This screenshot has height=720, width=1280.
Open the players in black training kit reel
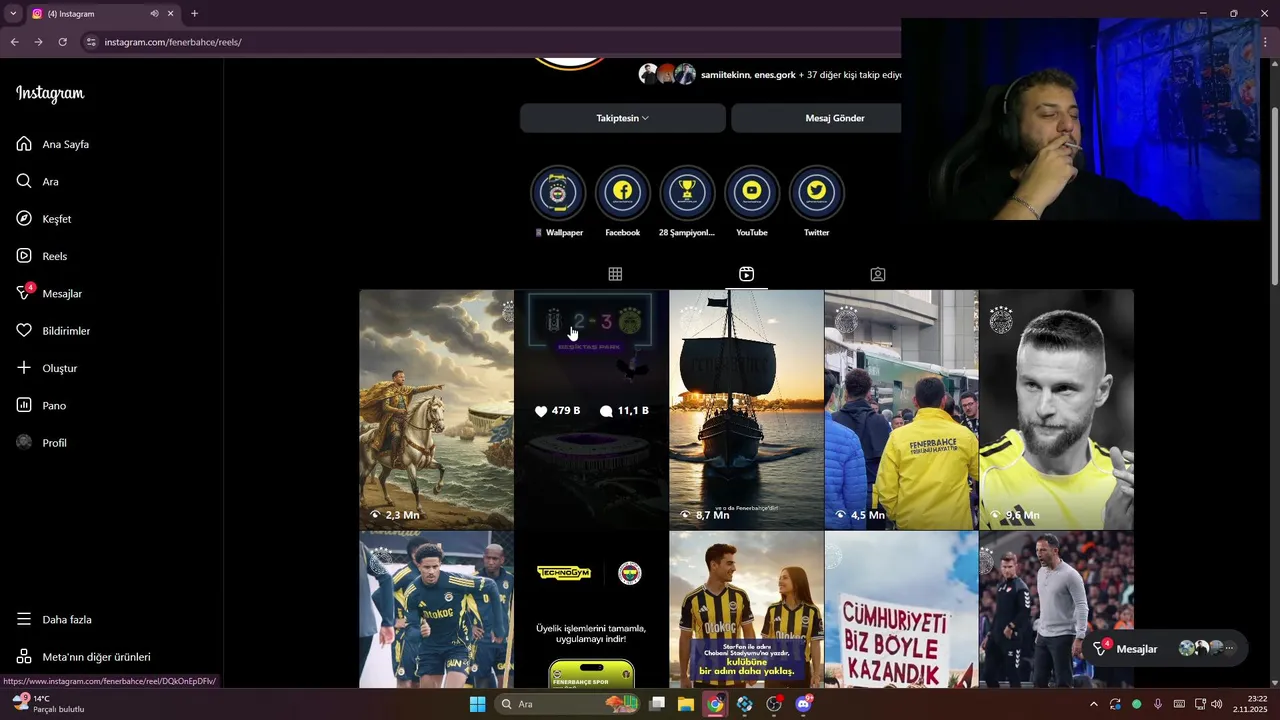click(437, 609)
